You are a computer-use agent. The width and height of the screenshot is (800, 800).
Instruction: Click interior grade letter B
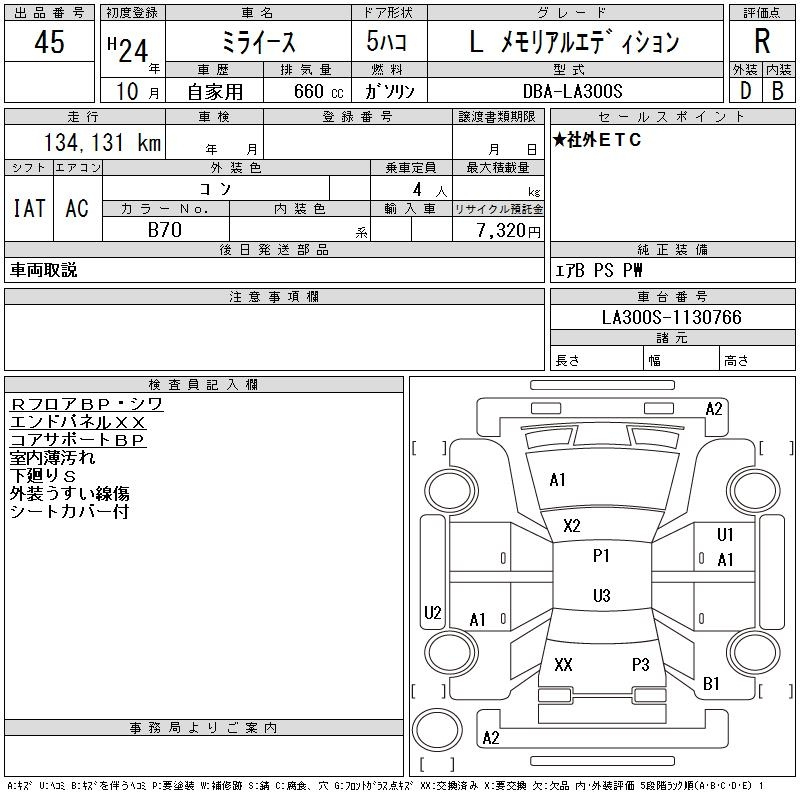(x=778, y=91)
